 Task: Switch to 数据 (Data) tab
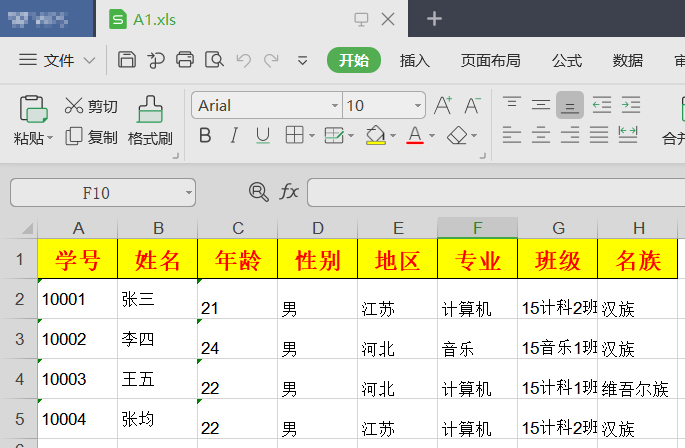pos(627,60)
